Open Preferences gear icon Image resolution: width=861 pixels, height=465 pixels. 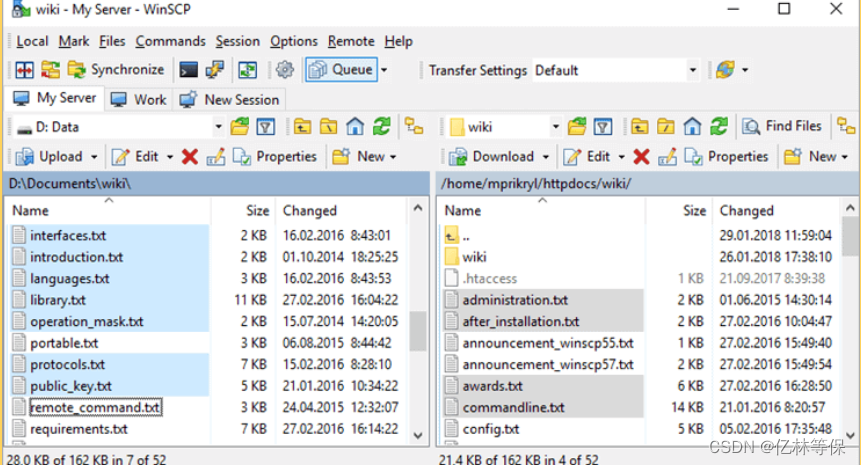tap(284, 70)
